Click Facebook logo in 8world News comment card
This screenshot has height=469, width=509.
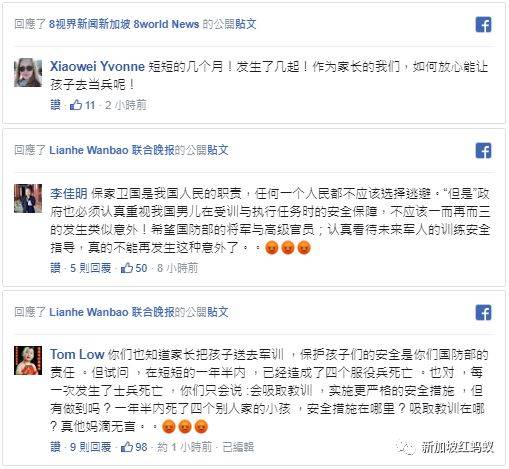483,25
